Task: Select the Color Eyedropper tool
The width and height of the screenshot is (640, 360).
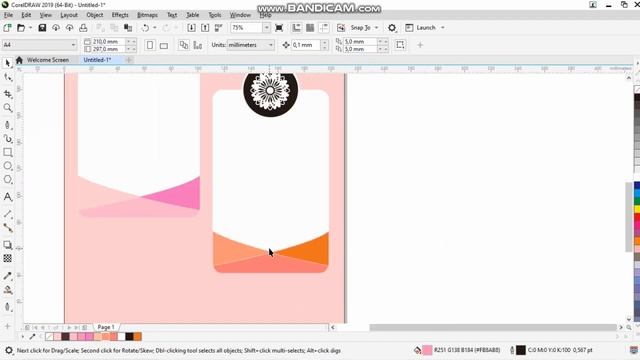Action: point(7,276)
